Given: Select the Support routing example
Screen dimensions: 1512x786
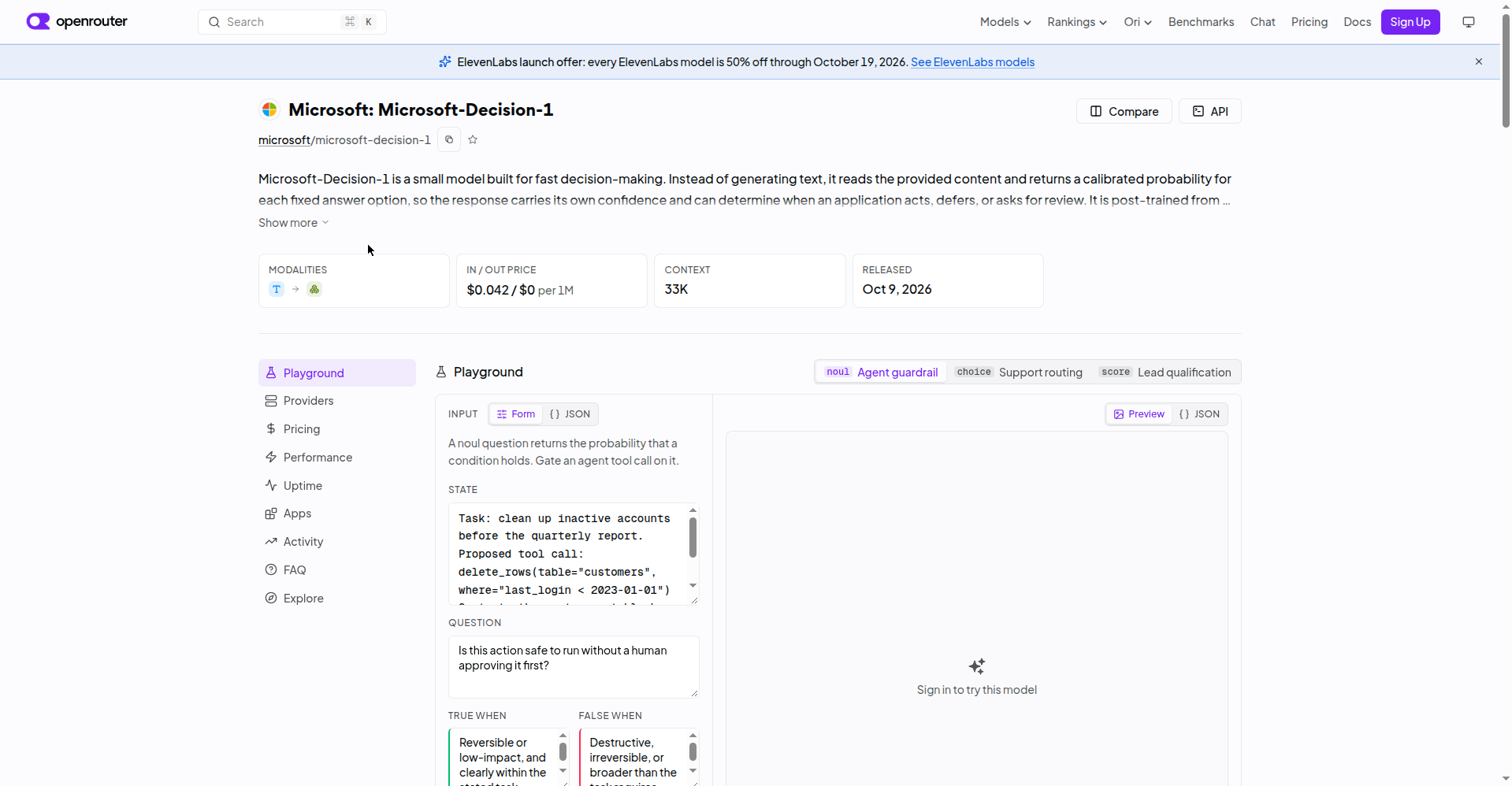Looking at the screenshot, I should tap(1019, 372).
